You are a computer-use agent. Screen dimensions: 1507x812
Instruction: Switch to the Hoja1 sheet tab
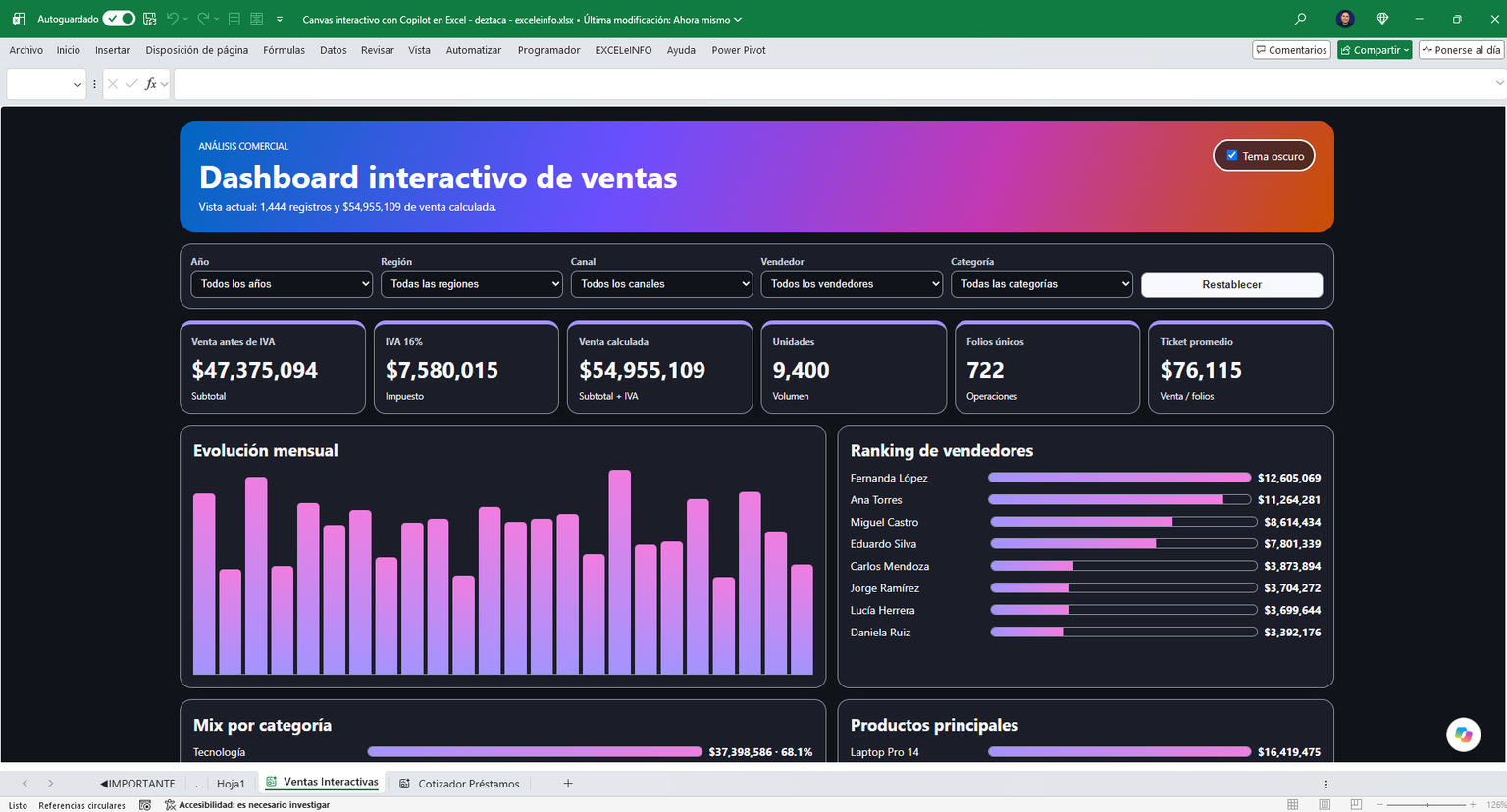coord(231,784)
